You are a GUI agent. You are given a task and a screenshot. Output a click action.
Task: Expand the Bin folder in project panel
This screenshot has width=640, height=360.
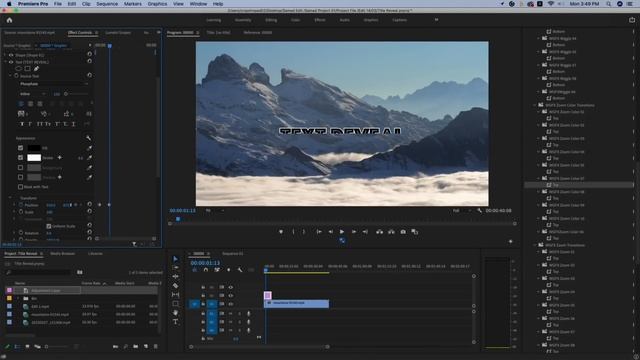coord(18,298)
